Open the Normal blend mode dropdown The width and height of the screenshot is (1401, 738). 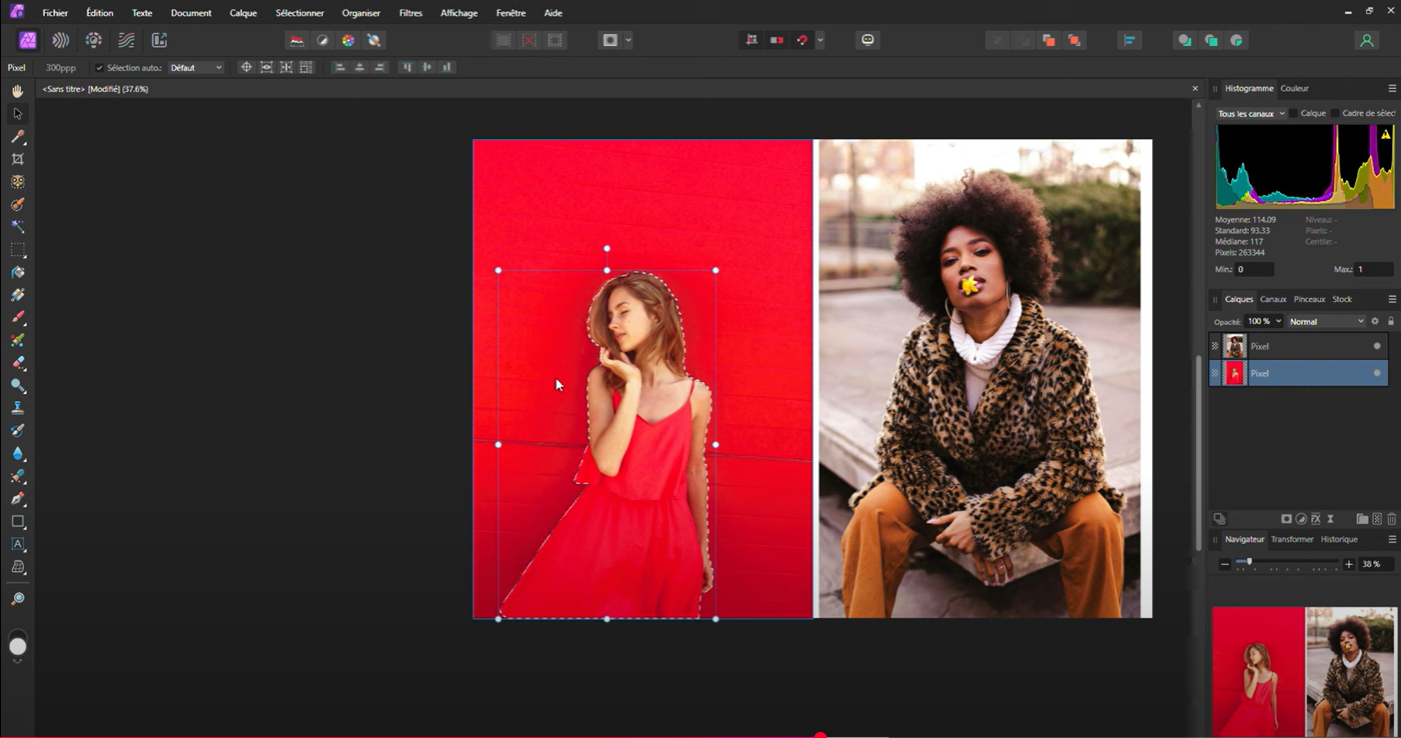click(x=1326, y=322)
